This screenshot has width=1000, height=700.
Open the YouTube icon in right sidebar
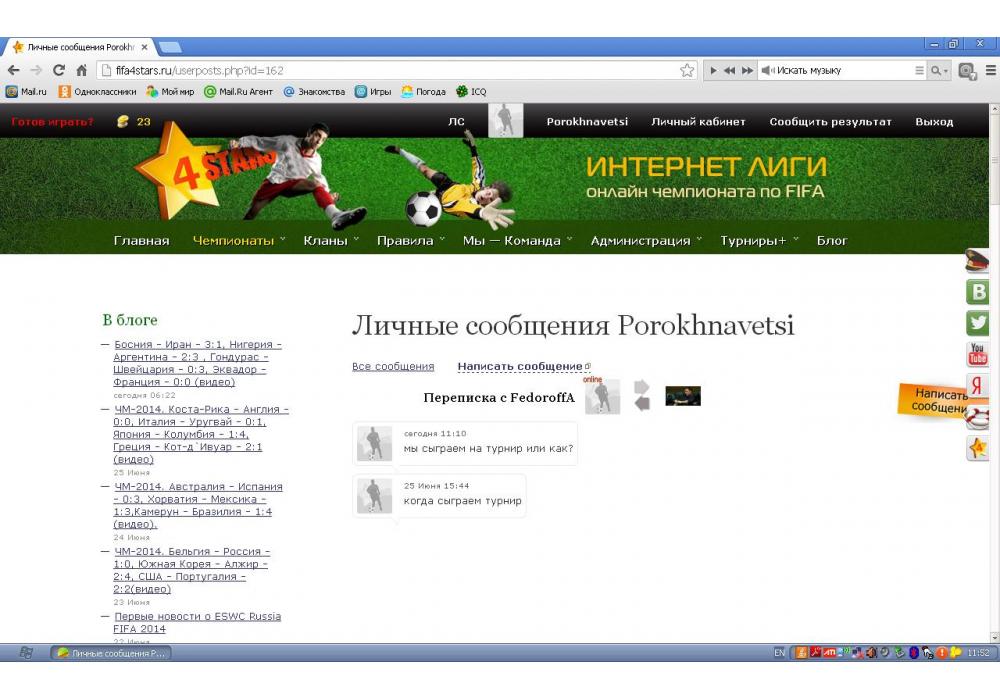click(x=977, y=355)
